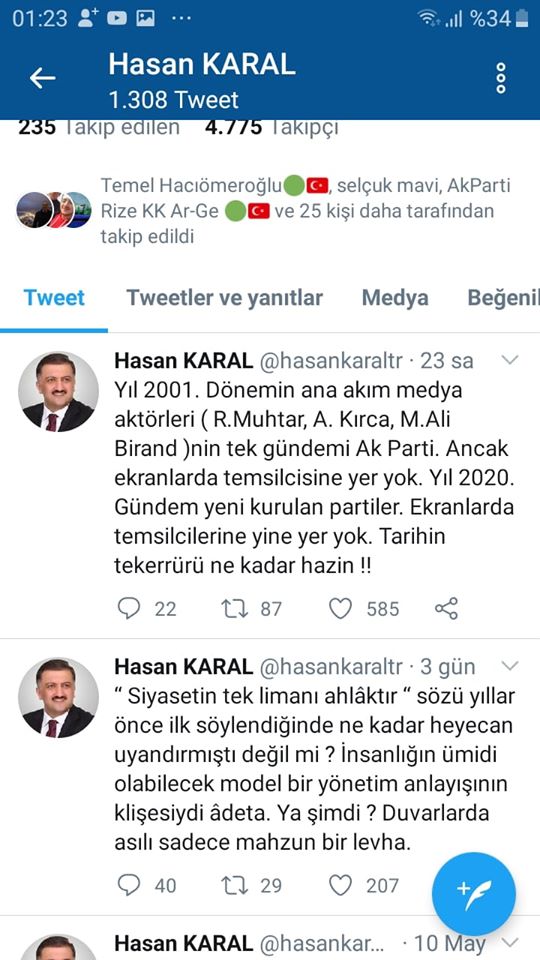540x960 pixels.
Task: Switch to the Medya tab
Action: pyautogui.click(x=395, y=298)
